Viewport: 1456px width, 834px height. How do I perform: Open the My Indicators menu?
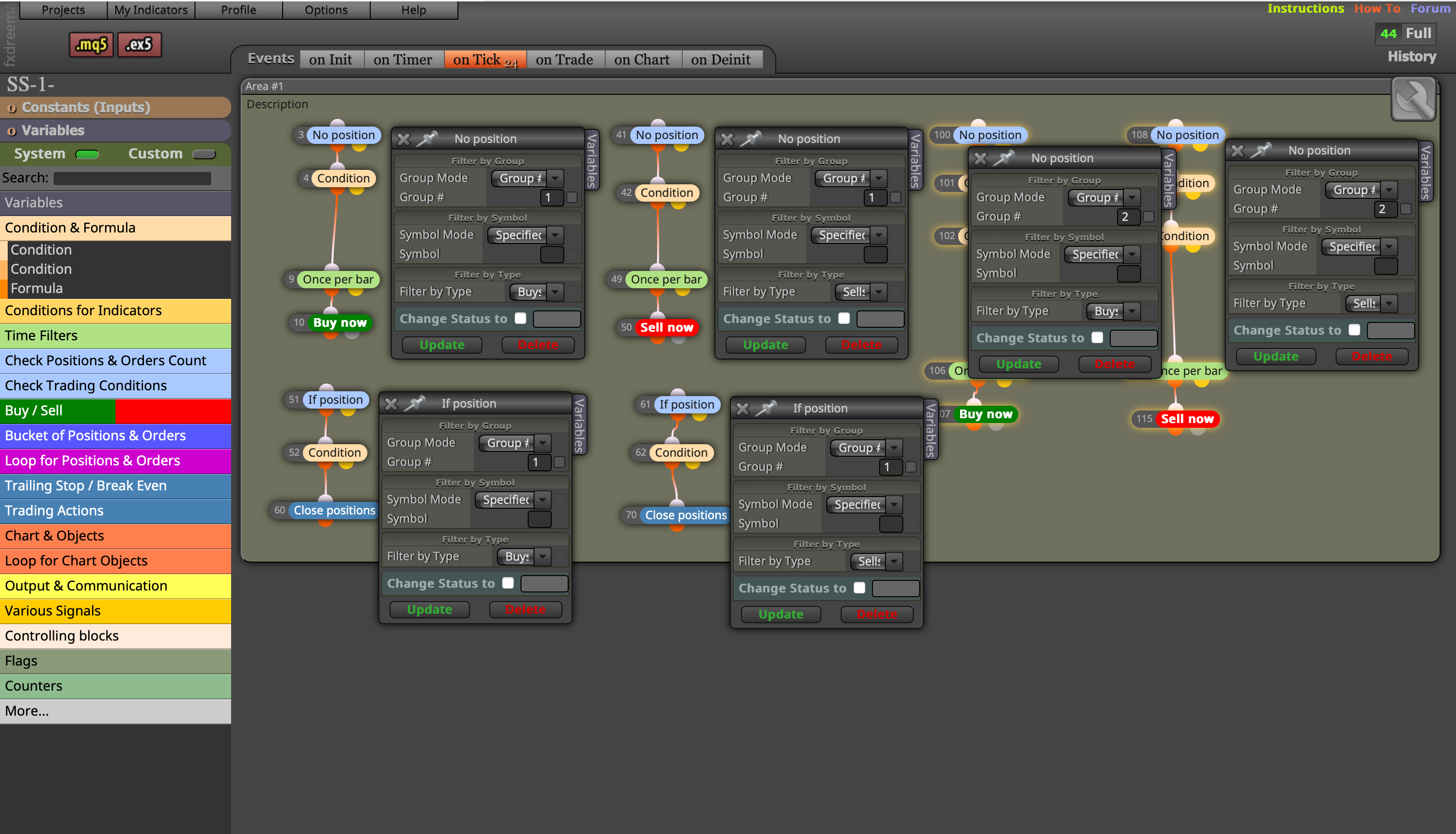click(151, 10)
